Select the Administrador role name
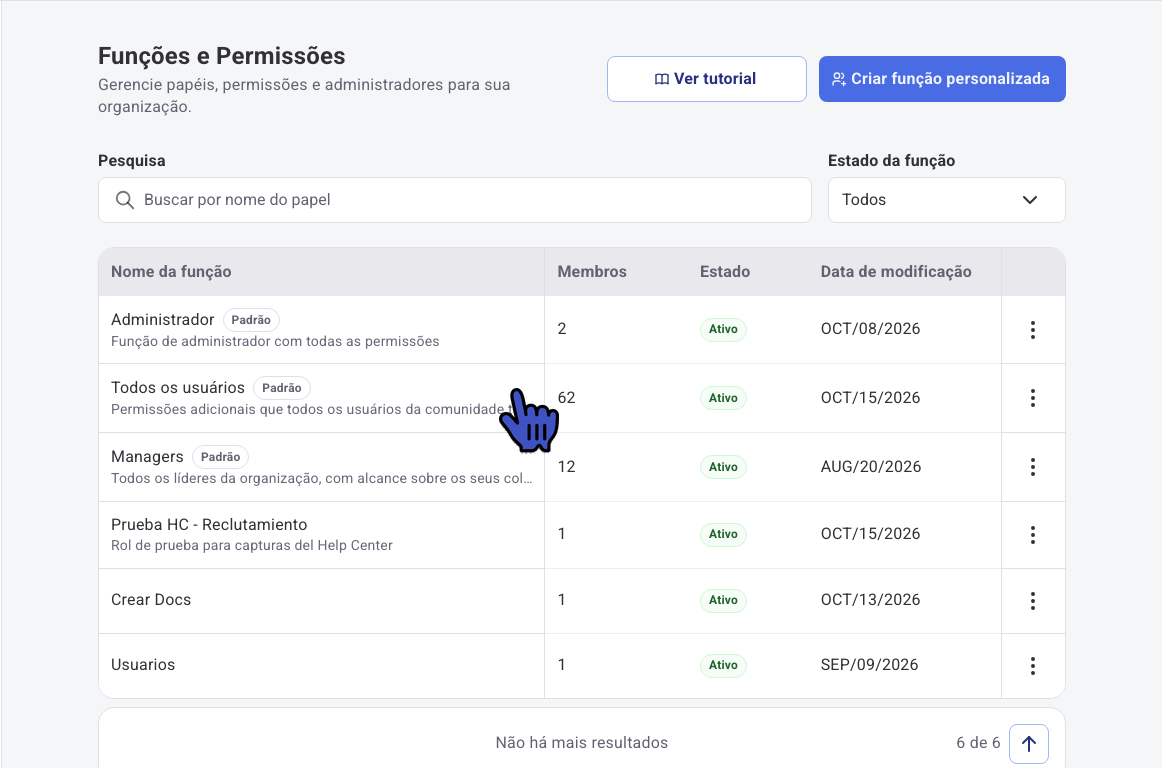 coord(162,320)
